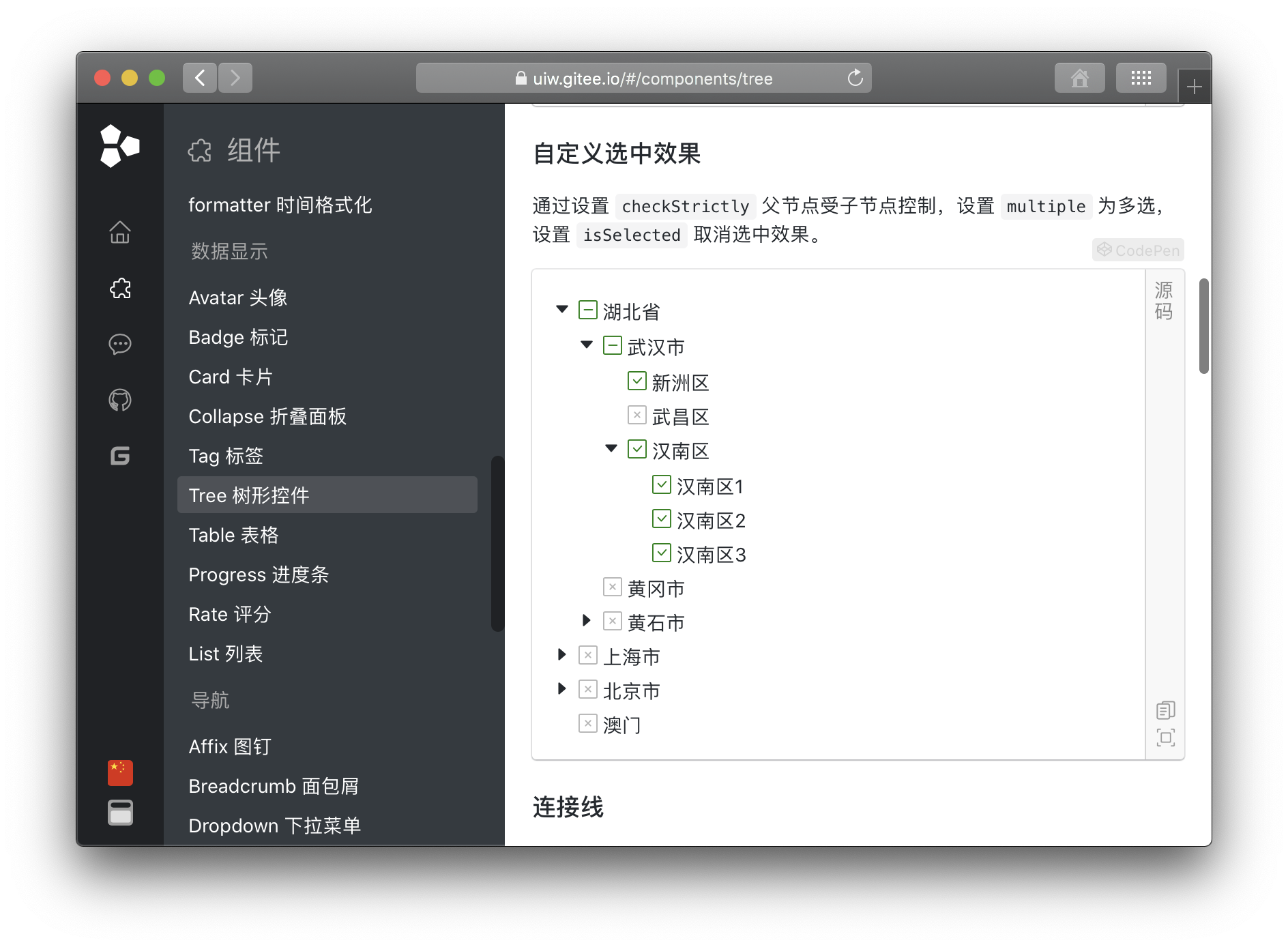Check the 黄石市 checkbox
This screenshot has height=947, width=1288.
tap(612, 621)
